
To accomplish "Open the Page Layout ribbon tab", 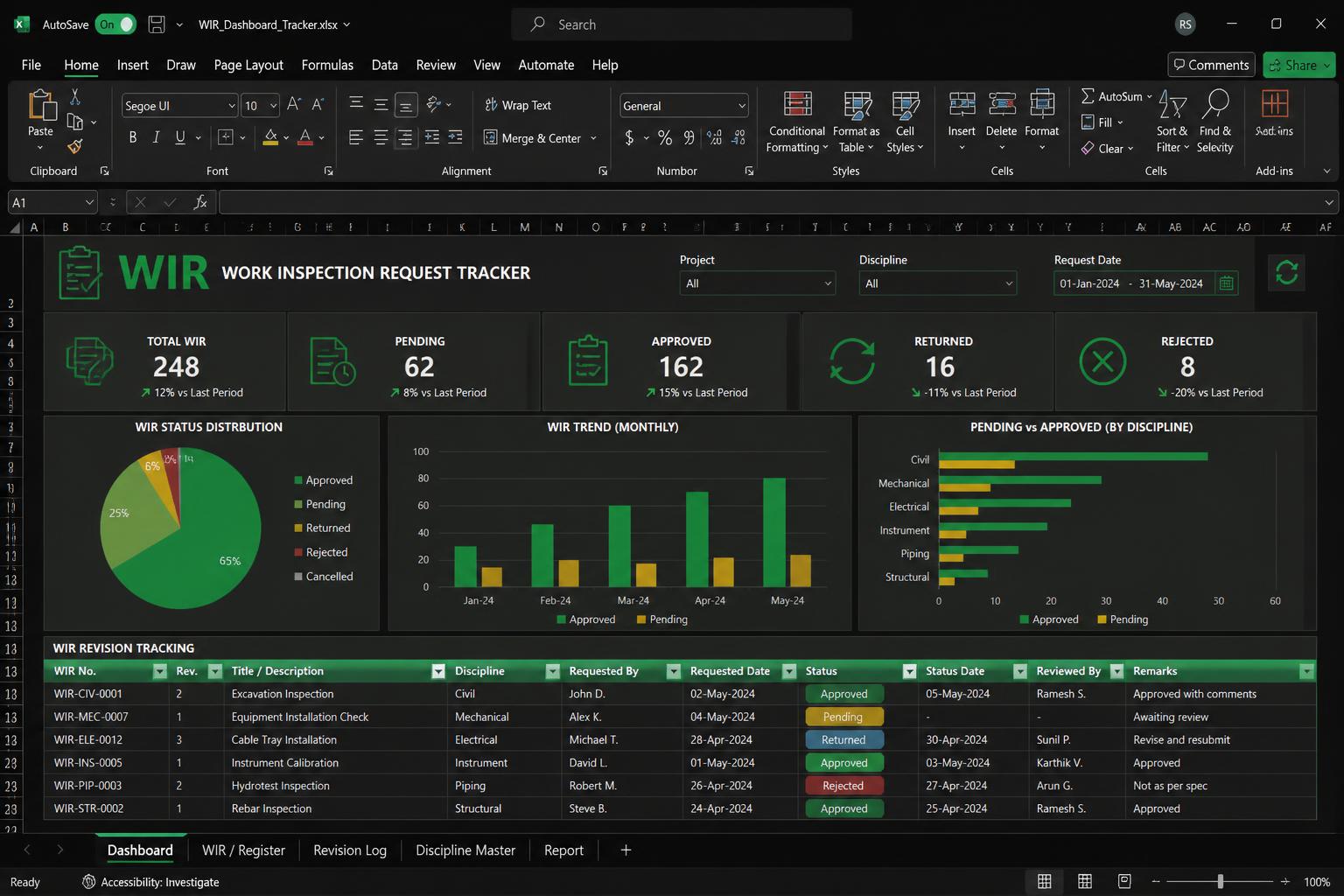I will tap(248, 65).
